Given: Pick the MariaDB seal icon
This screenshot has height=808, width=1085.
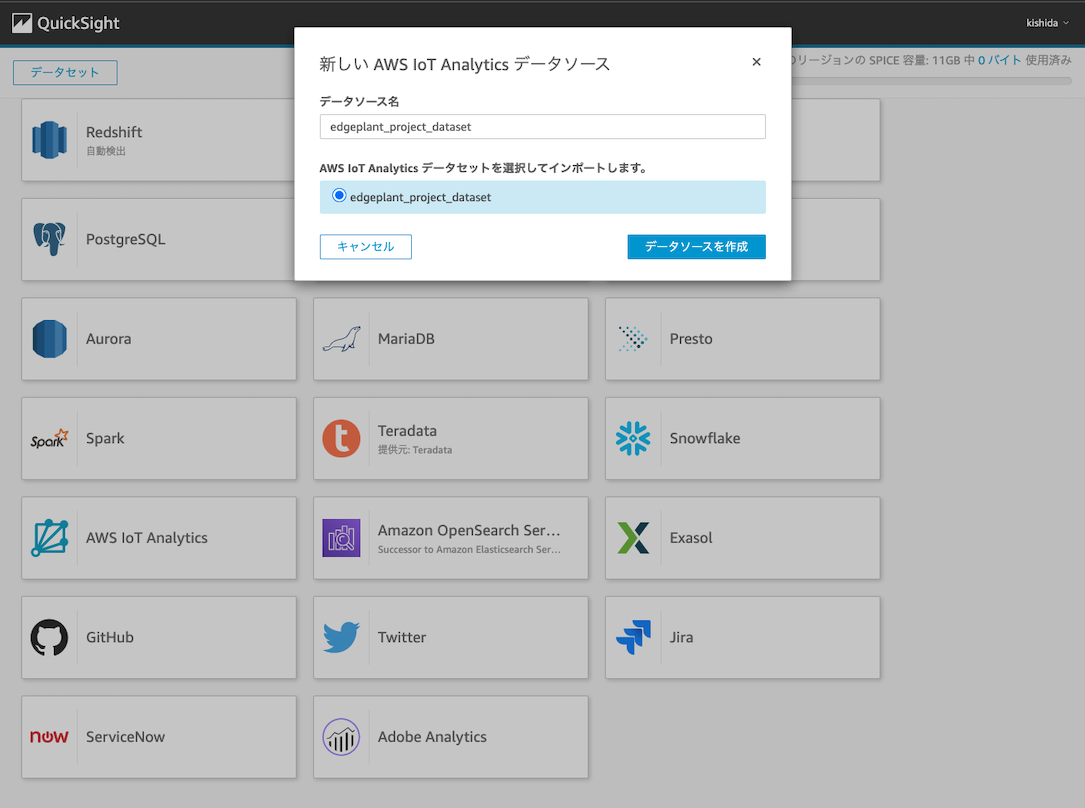Looking at the screenshot, I should [x=342, y=339].
